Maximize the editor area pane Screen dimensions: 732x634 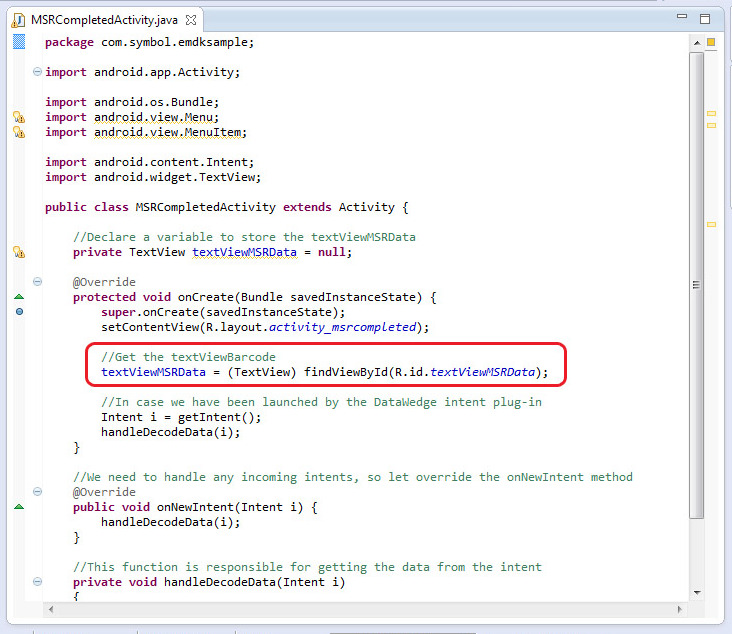click(x=705, y=18)
